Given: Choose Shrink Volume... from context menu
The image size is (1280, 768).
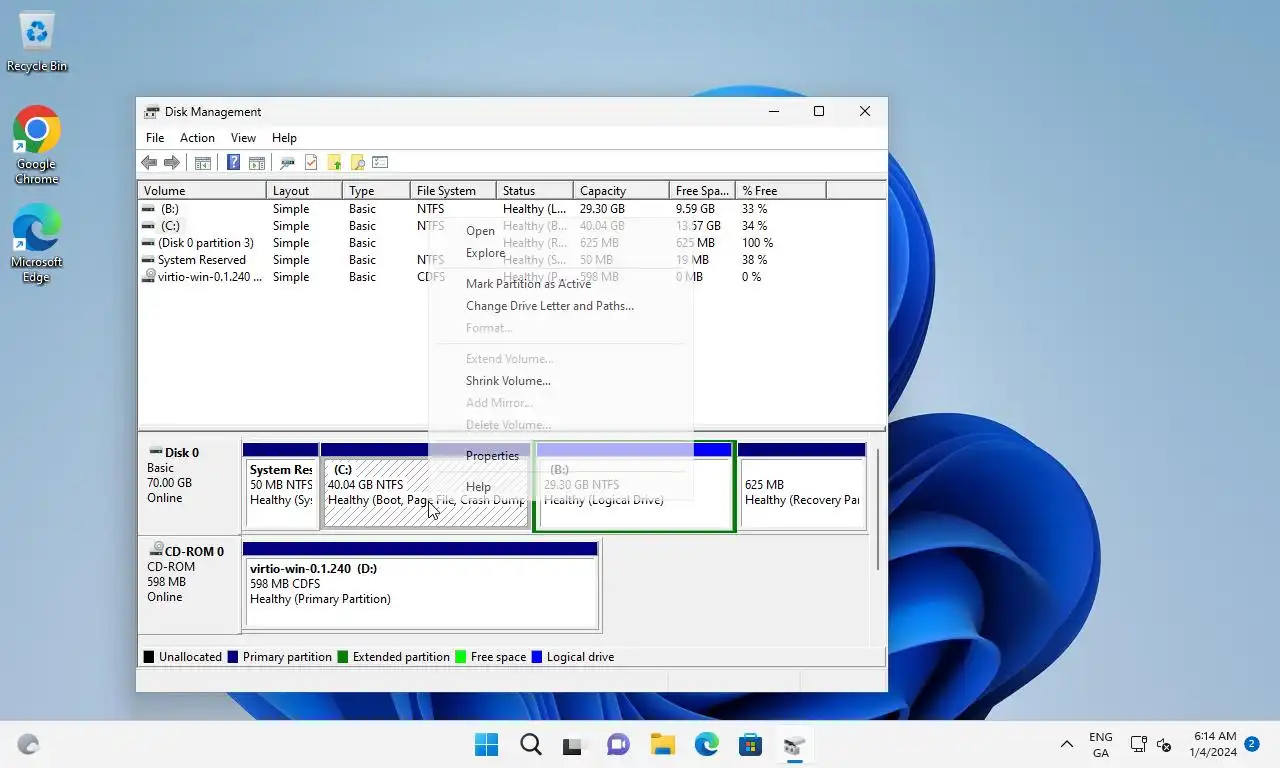Looking at the screenshot, I should [560, 381].
